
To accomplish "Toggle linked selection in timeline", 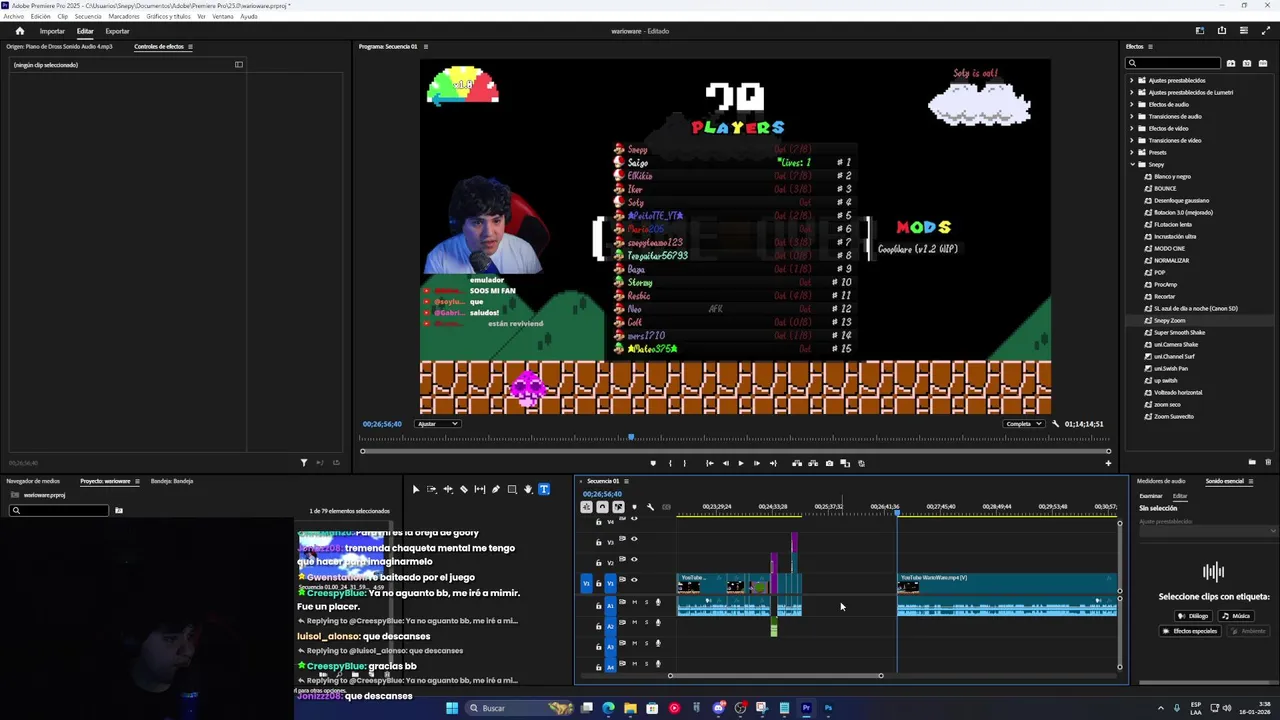I will 618,507.
